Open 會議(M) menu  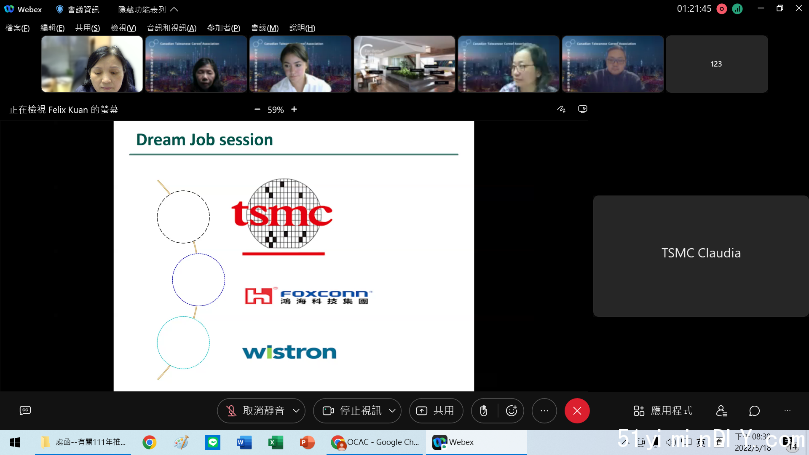pos(265,28)
